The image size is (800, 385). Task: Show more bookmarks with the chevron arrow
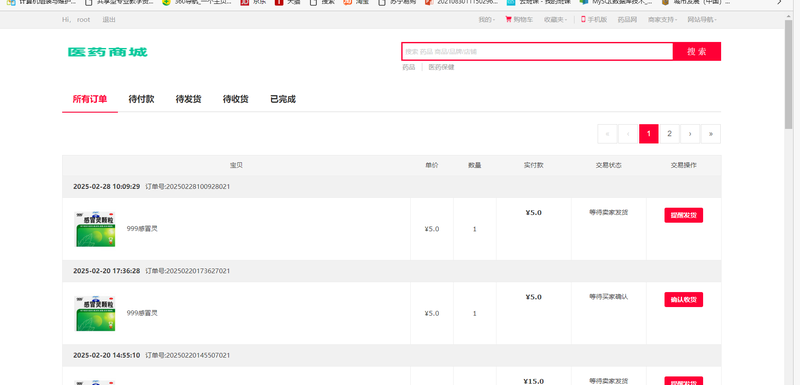(x=779, y=2)
